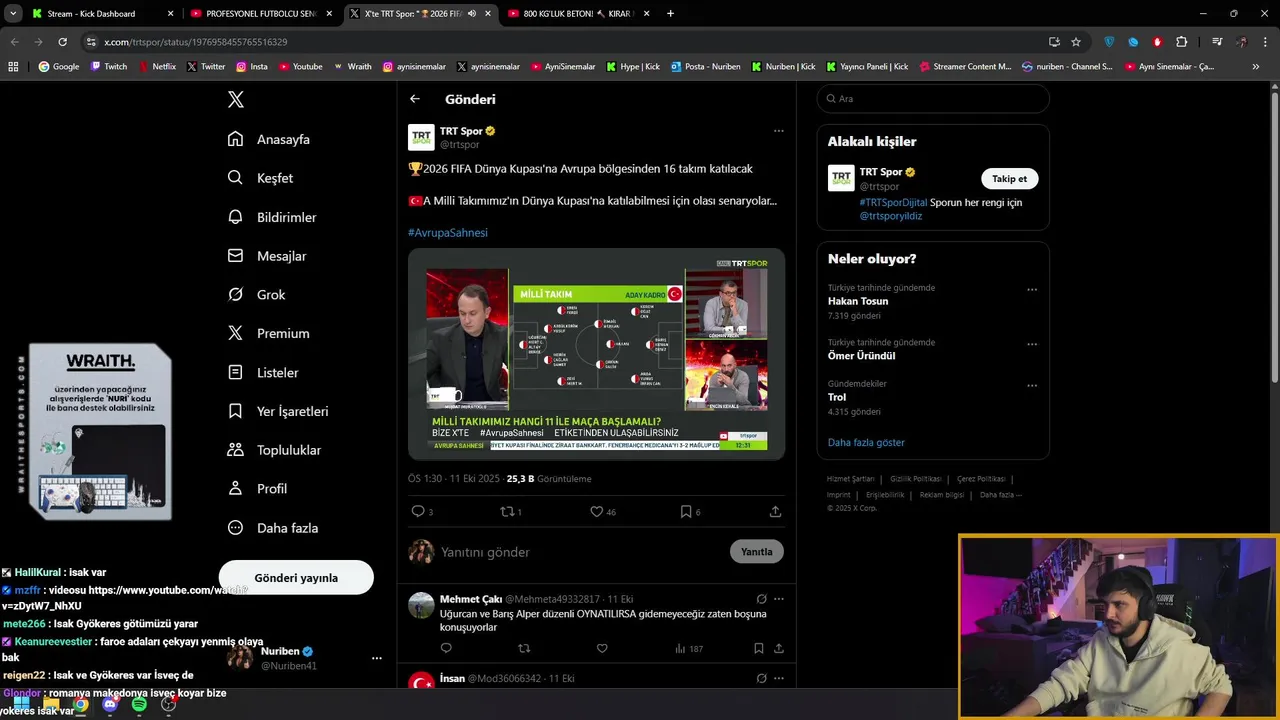
Task: Play the Milli Takım video thumbnail
Action: (x=596, y=354)
